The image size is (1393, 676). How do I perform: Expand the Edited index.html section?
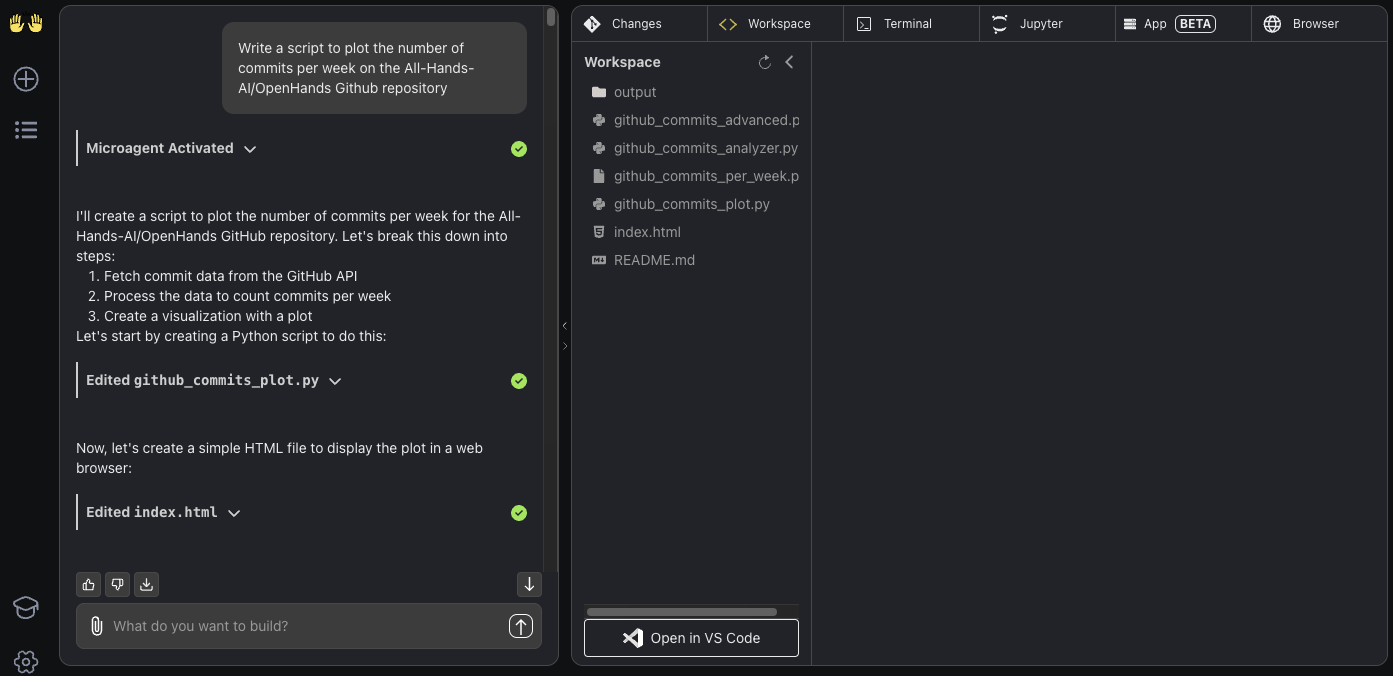(x=234, y=513)
